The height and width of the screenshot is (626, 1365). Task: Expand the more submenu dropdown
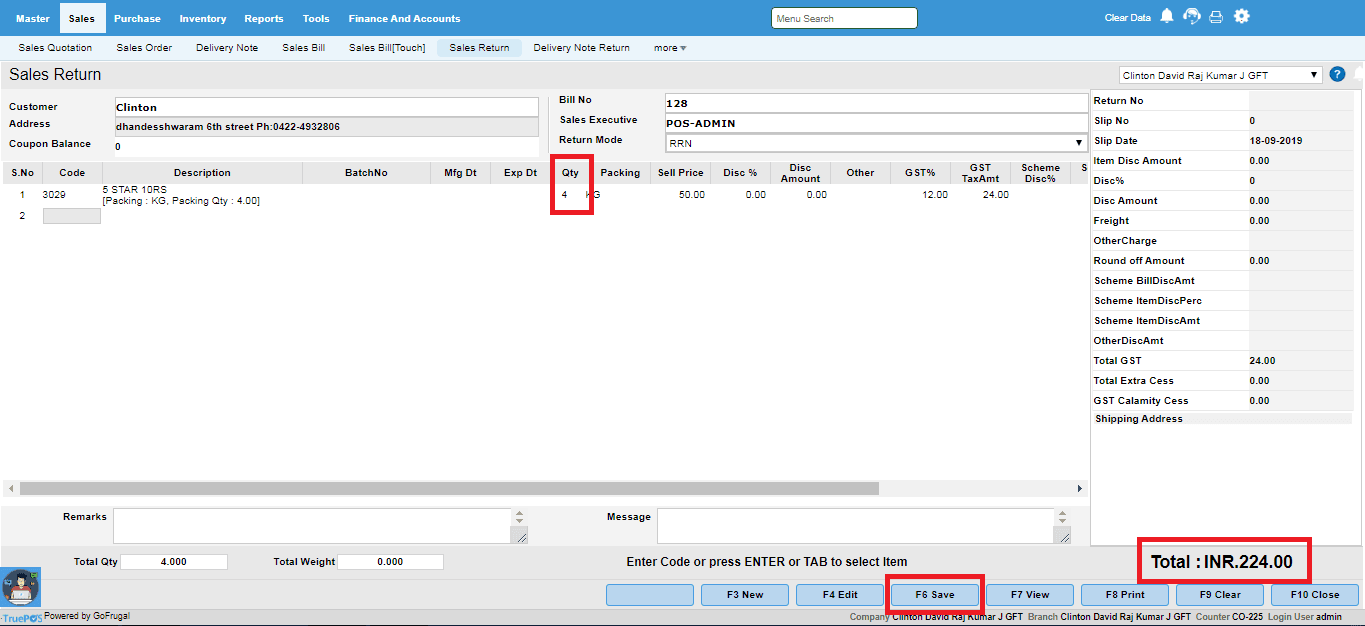click(x=670, y=47)
